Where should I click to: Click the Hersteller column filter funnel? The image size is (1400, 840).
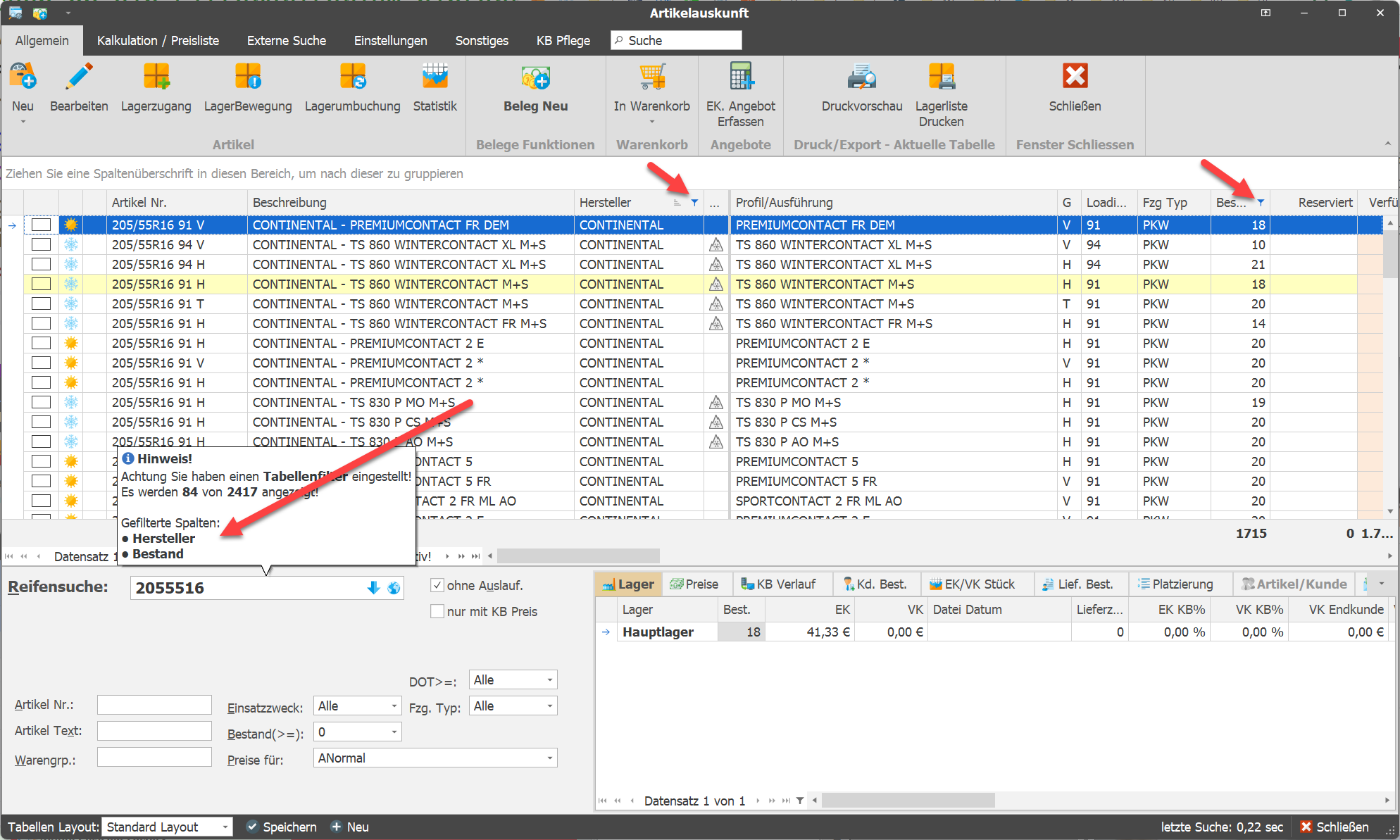click(x=694, y=203)
